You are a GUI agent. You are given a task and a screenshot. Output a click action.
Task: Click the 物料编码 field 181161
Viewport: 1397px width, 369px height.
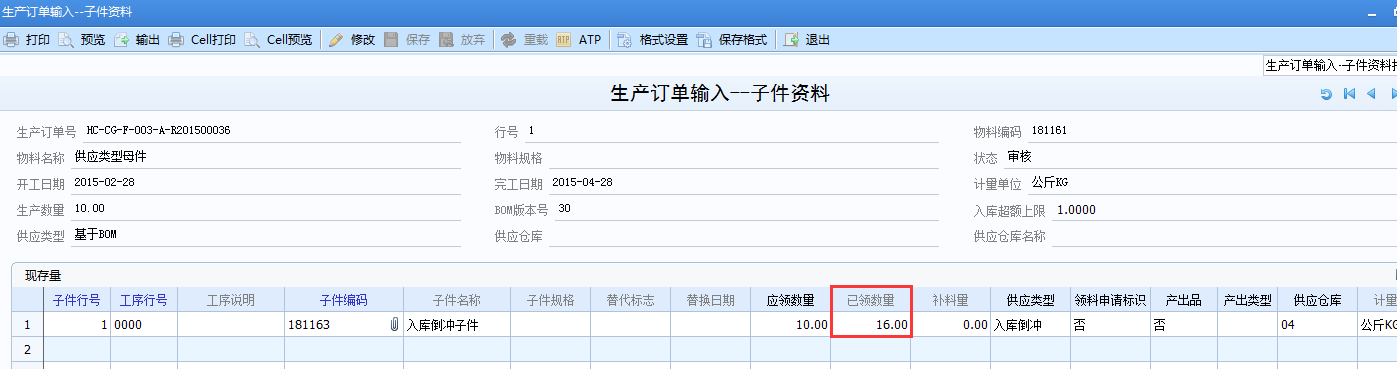[x=1213, y=131]
